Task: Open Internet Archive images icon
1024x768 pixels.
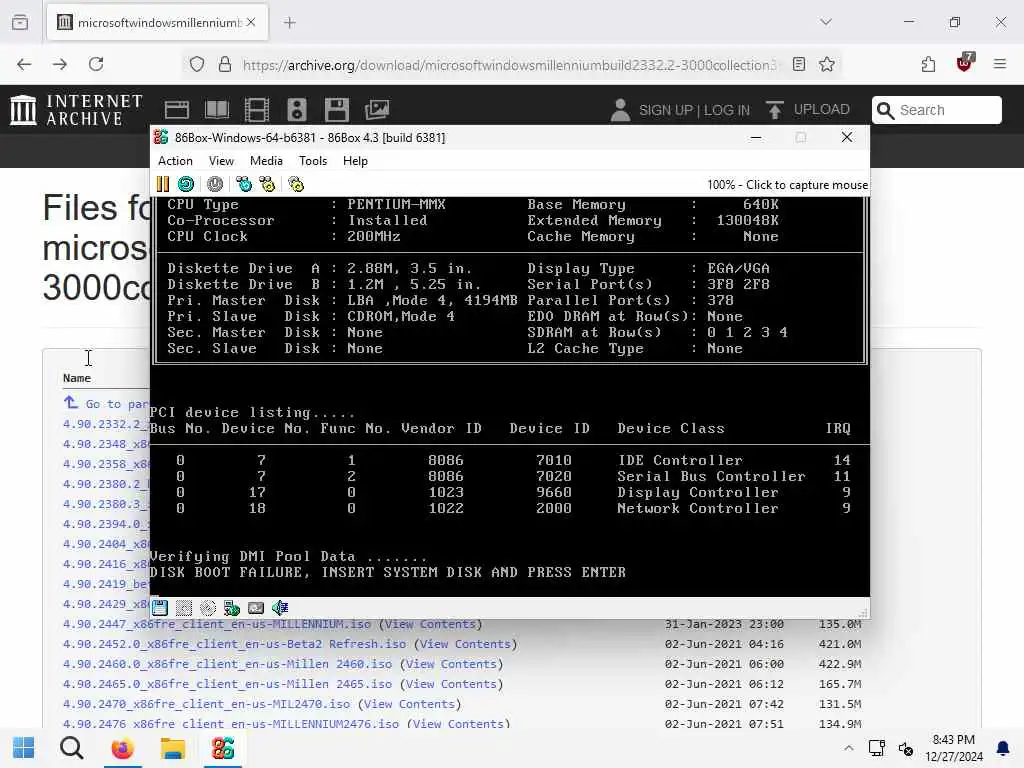Action: (x=377, y=110)
